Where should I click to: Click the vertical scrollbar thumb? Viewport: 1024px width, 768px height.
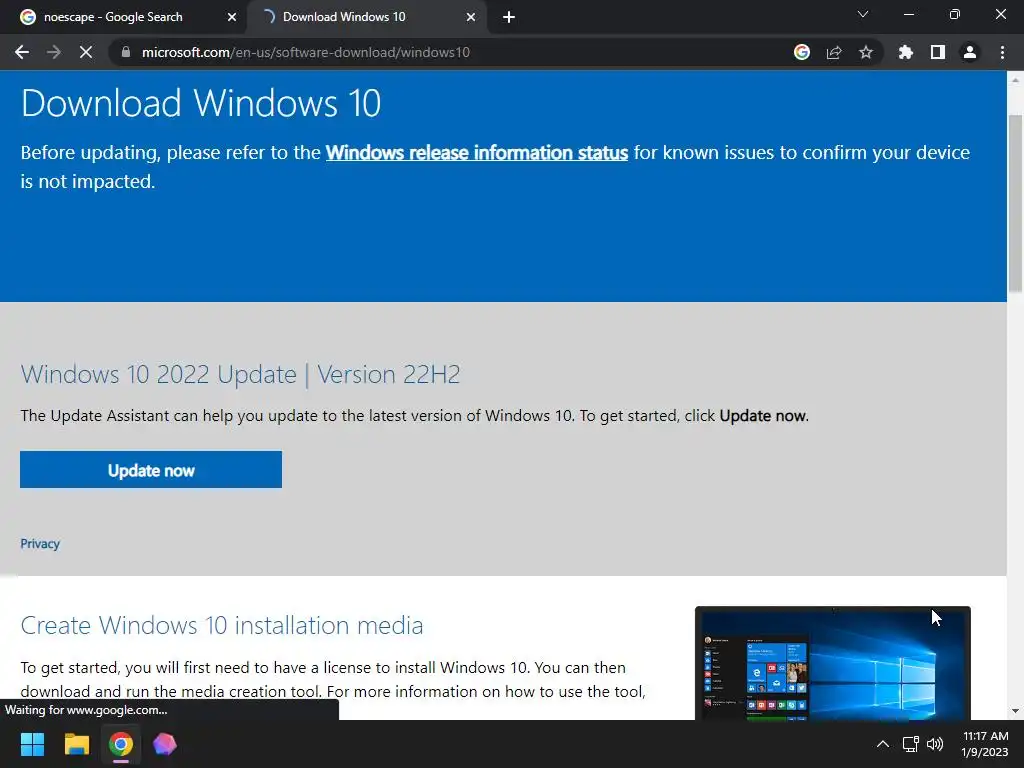(x=1015, y=204)
